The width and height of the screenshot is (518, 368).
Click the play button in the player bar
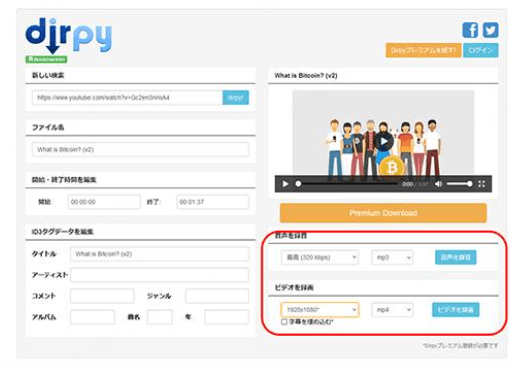tap(285, 184)
